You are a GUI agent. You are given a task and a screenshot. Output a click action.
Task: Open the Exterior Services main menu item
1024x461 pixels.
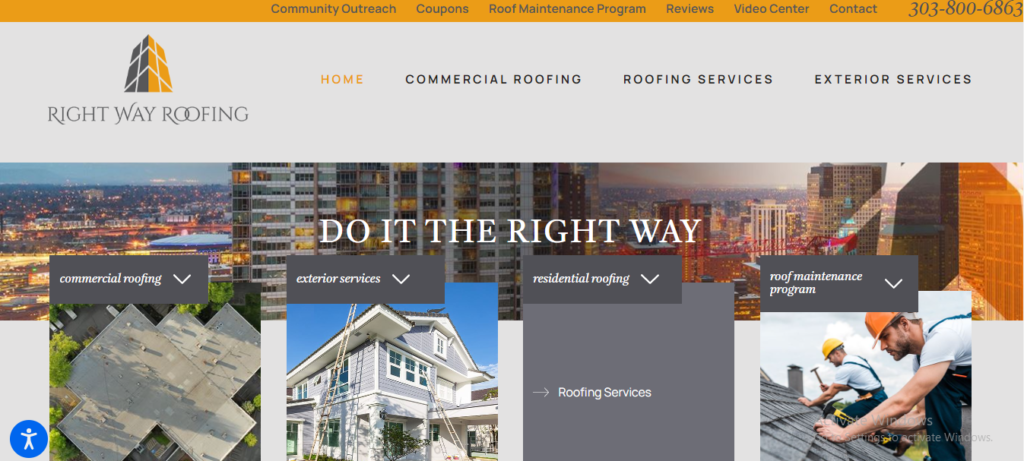point(893,80)
